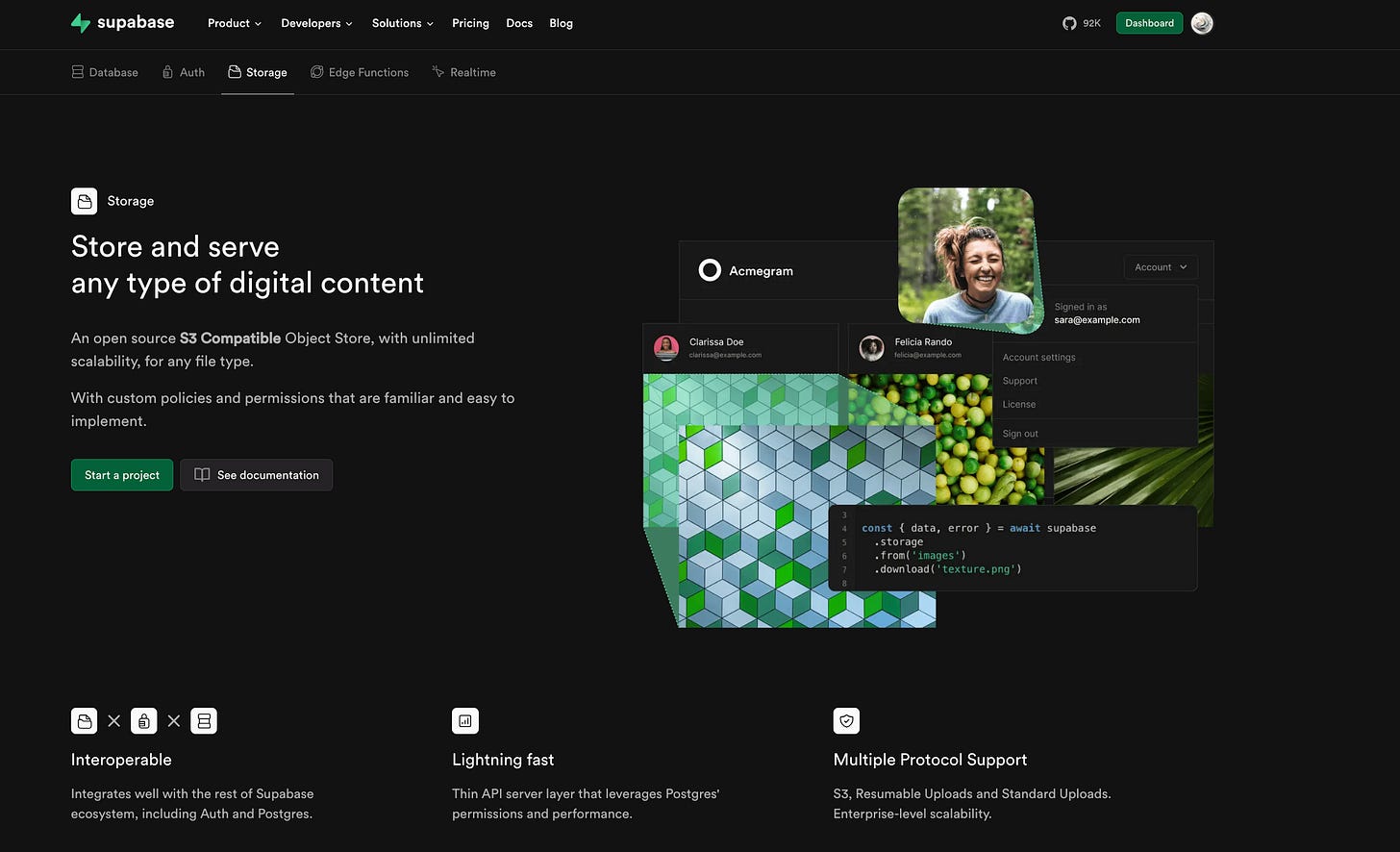1400x852 pixels.
Task: Click the sara@example.com email text
Action: click(1097, 320)
